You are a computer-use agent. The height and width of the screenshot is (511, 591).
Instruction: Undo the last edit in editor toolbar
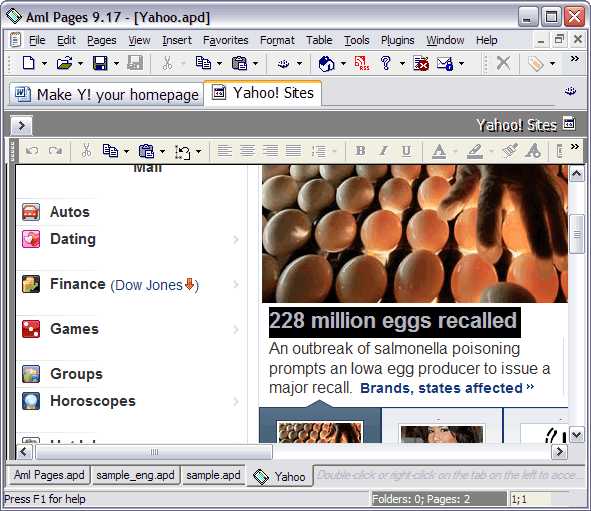pos(32,151)
